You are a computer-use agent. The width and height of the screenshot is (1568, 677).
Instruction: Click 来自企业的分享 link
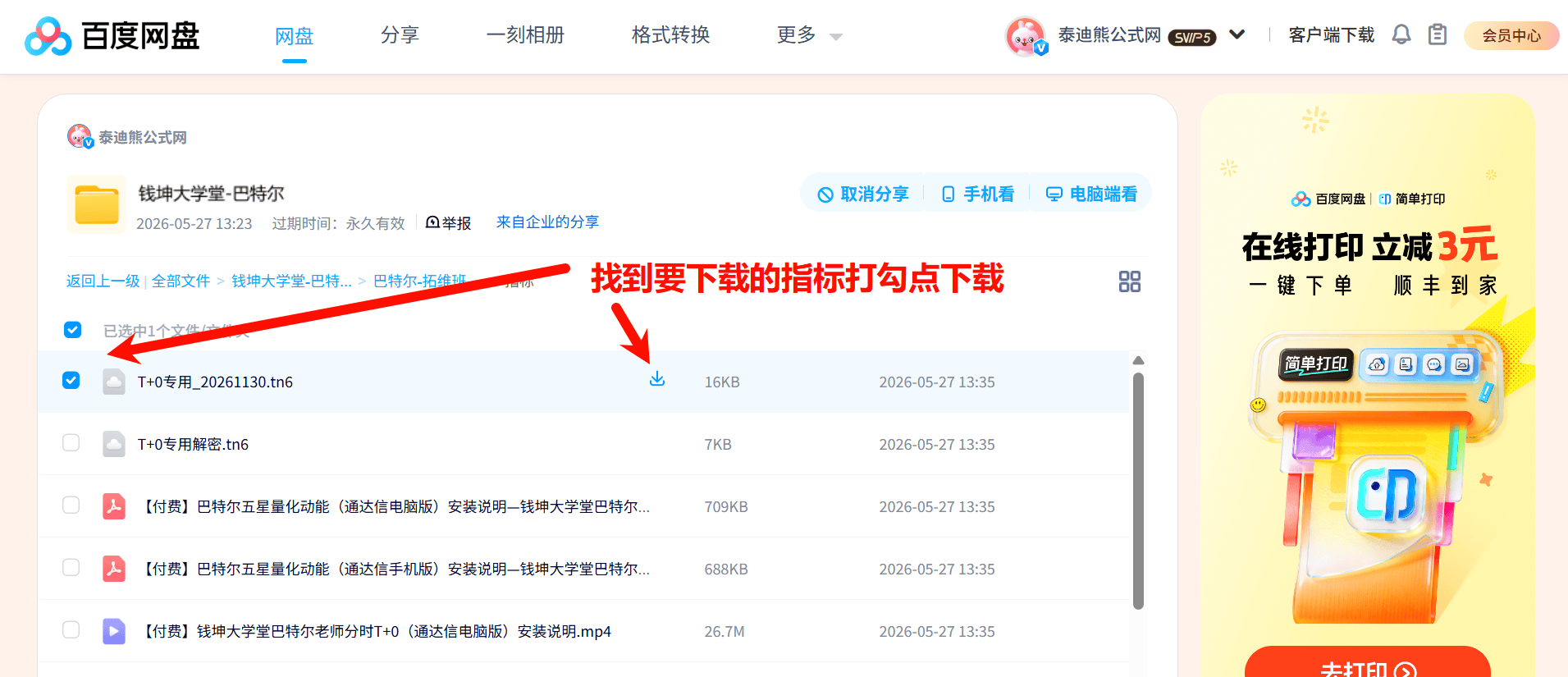coord(547,222)
